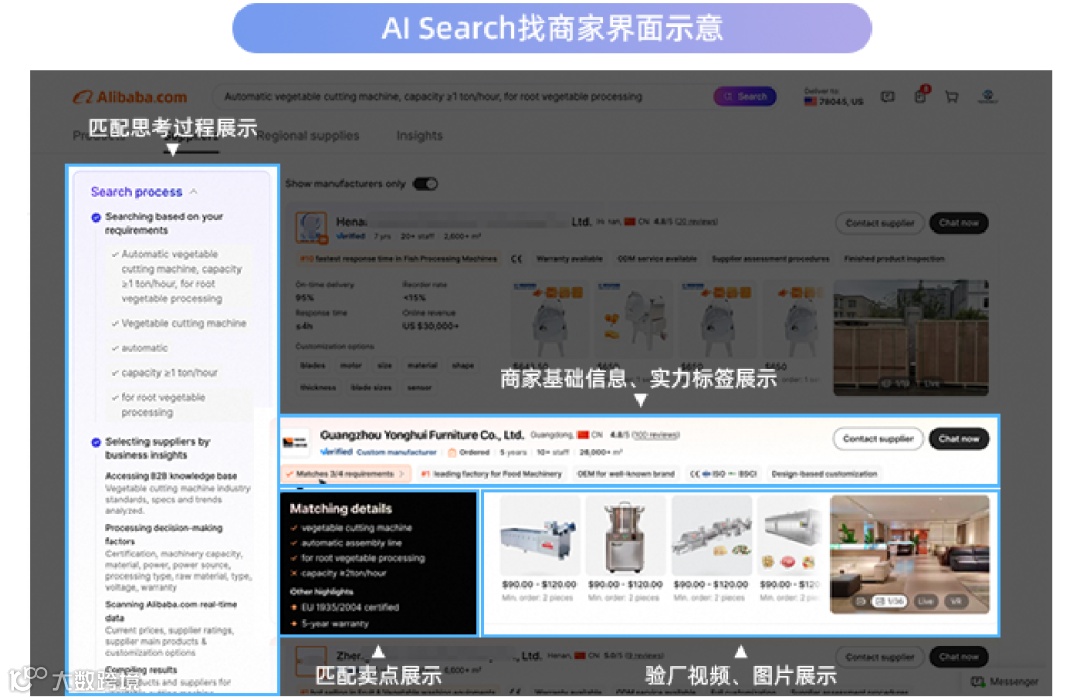This screenshot has height=700, width=1080.
Task: Click the Warranty available tag
Action: pyautogui.click(x=569, y=259)
